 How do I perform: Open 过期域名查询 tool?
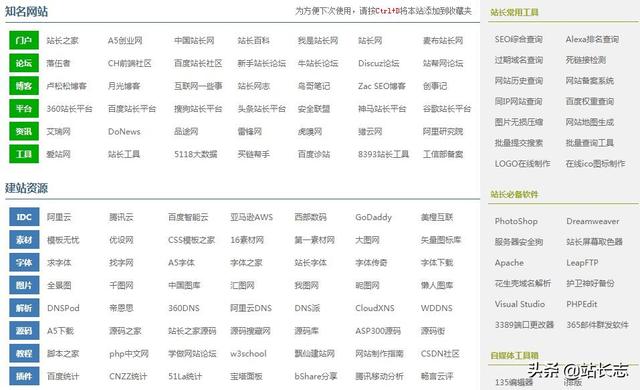click(518, 60)
